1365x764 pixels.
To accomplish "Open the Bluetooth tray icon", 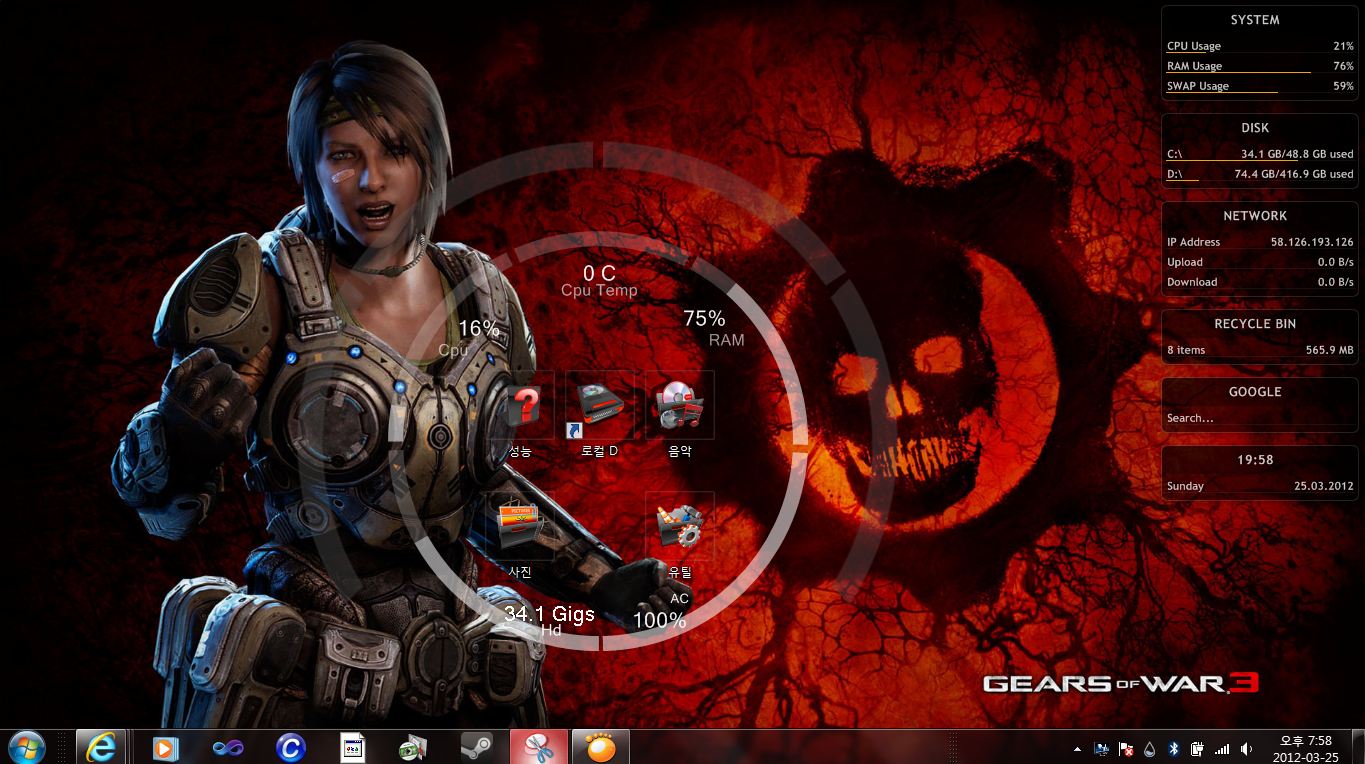I will pyautogui.click(x=1174, y=748).
